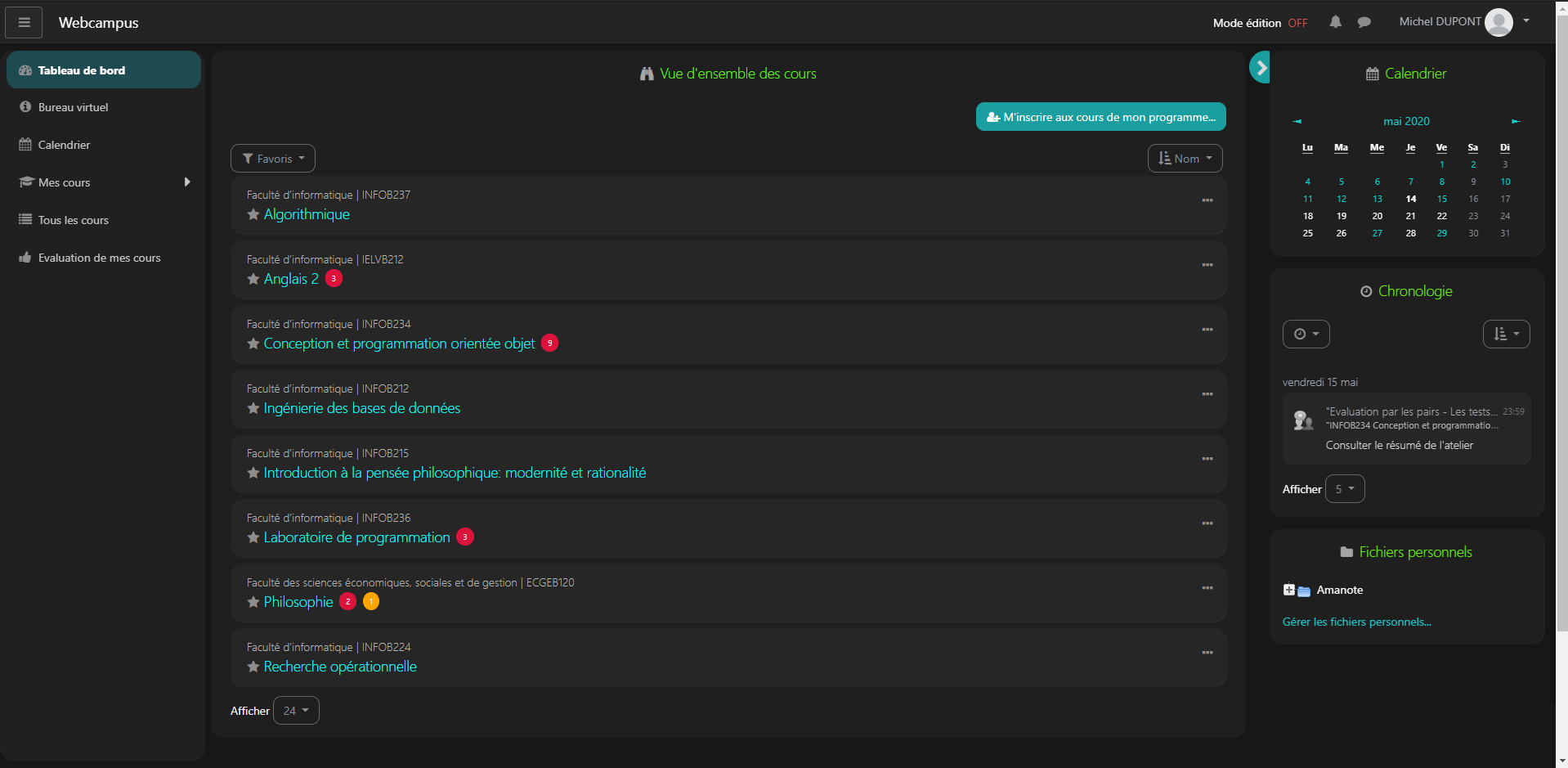Change the Afficher 24 courses dropdown
The height and width of the screenshot is (768, 1568).
point(295,710)
